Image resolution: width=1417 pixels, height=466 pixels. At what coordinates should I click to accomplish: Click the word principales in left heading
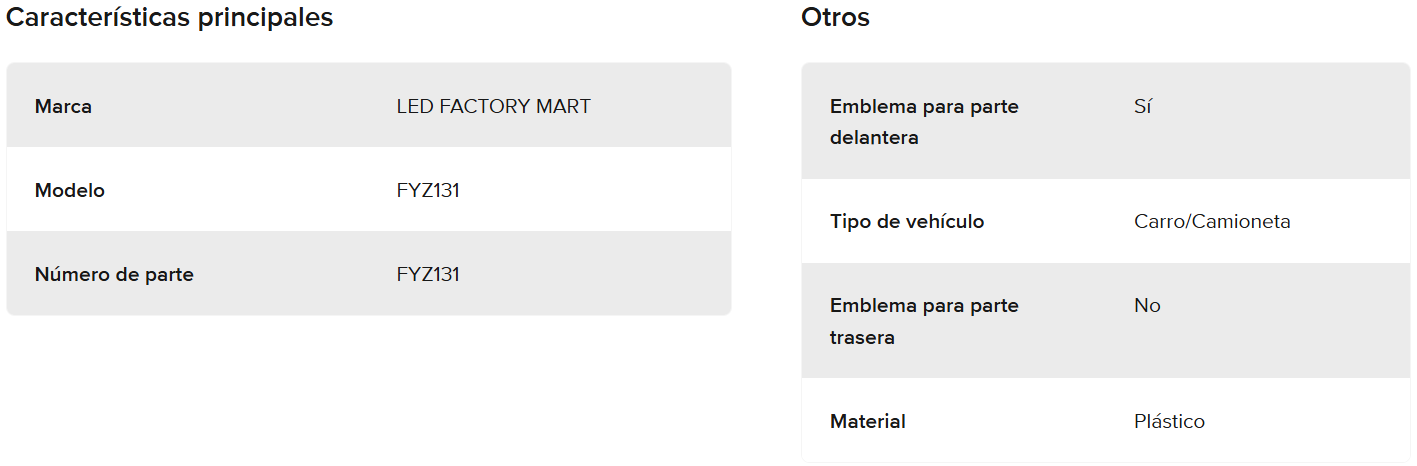click(266, 18)
